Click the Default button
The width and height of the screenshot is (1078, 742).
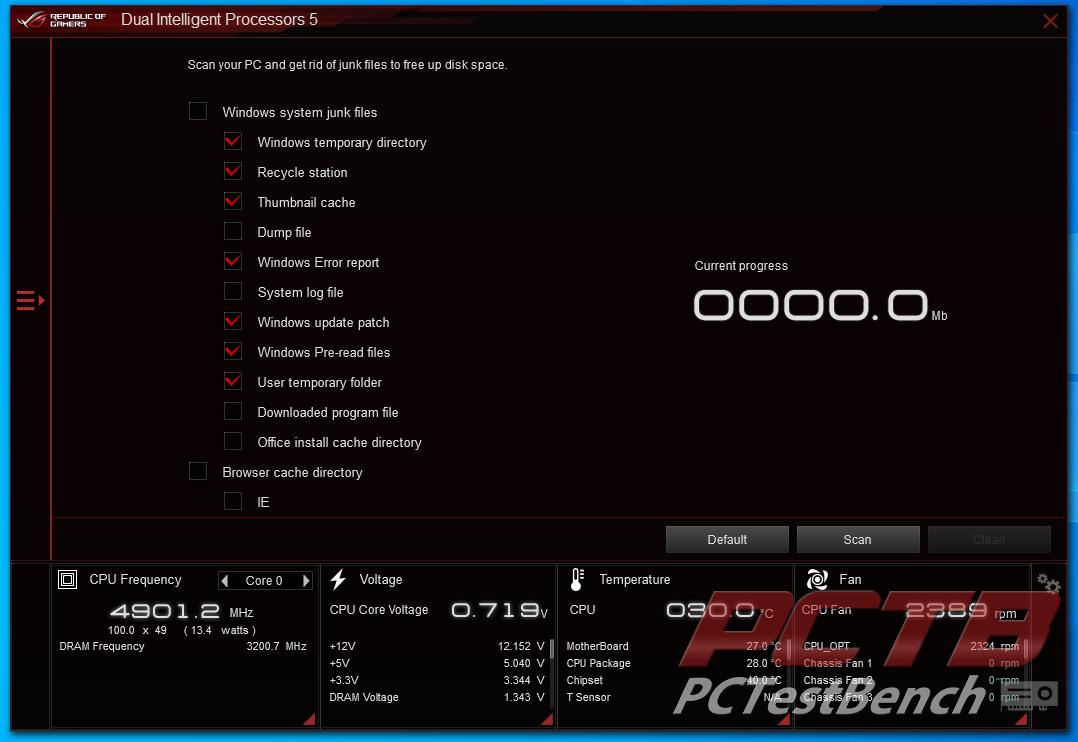(x=727, y=540)
